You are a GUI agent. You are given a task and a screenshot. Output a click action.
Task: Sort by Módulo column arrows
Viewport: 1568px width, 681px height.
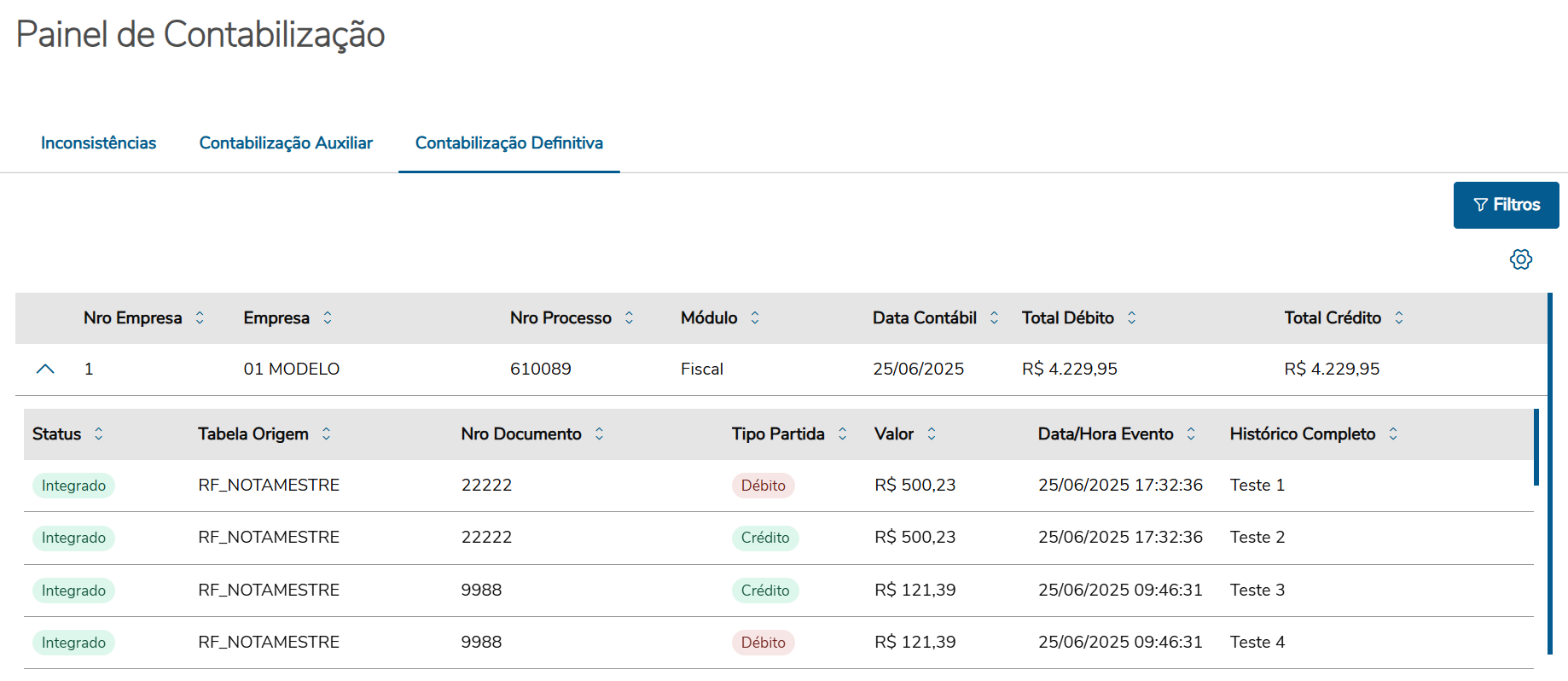(755, 317)
